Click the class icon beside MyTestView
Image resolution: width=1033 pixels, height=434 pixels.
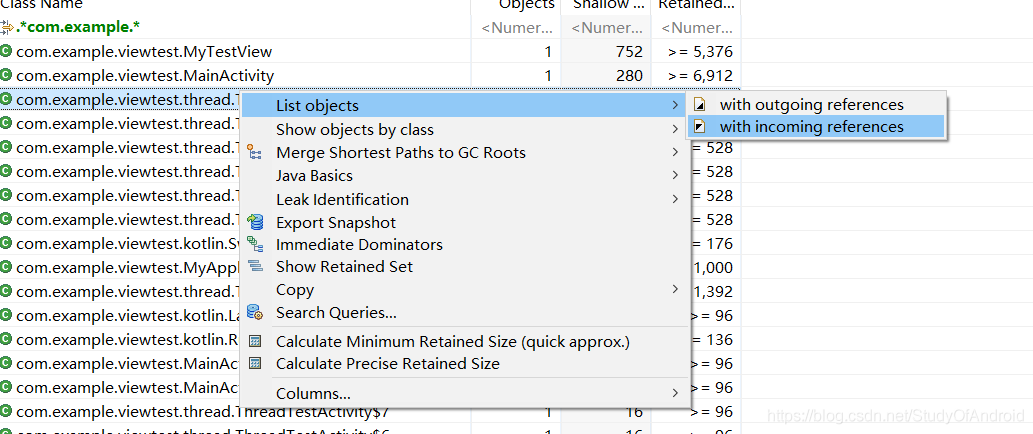click(x=7, y=51)
